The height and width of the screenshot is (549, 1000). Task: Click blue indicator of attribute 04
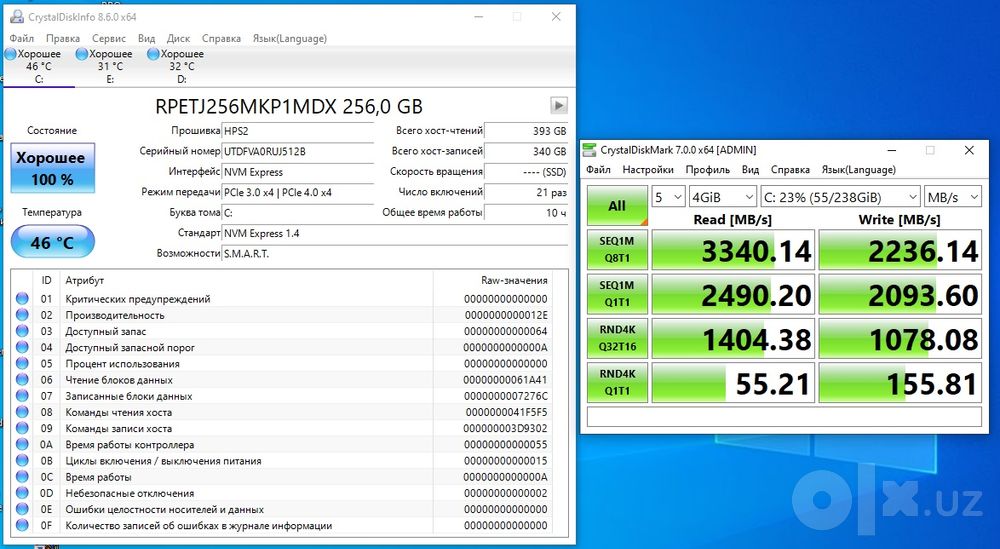(22, 348)
